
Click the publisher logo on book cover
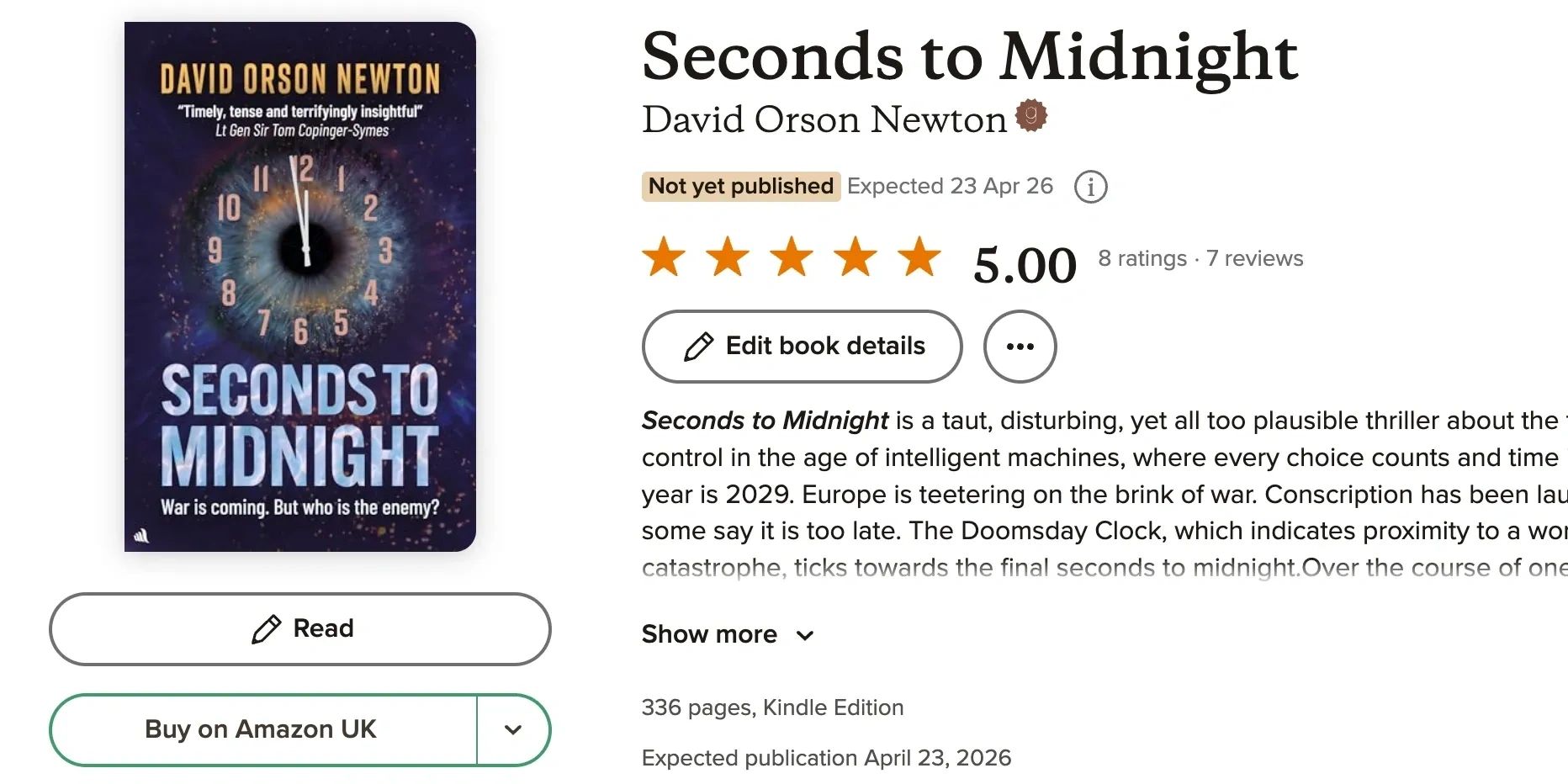(141, 536)
